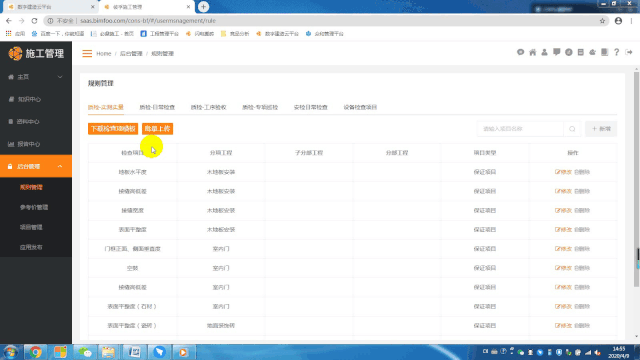The height and width of the screenshot is (360, 640).
Task: Switch to 质检-专项巡检 tab
Action: tap(260, 107)
